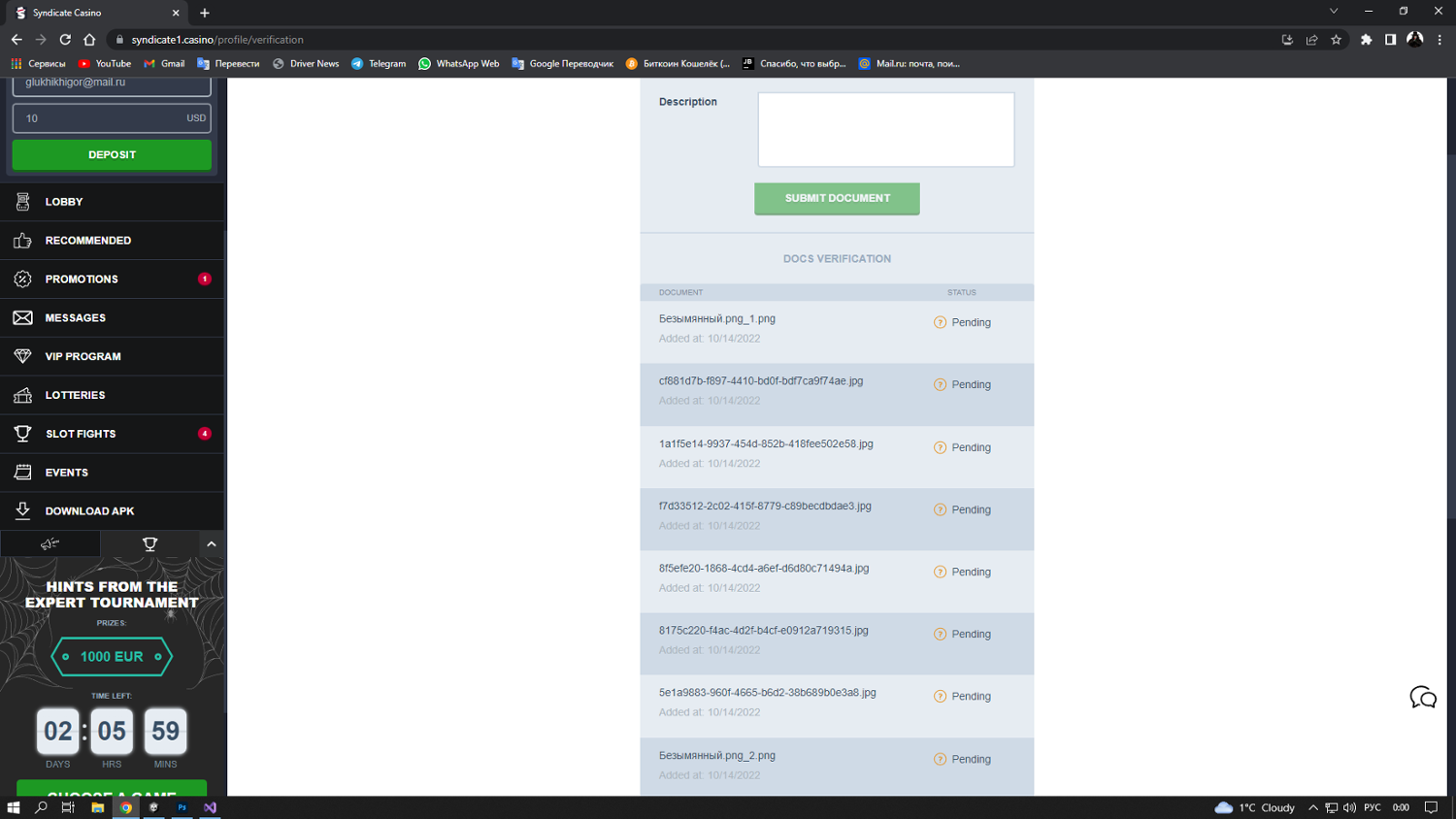Click Pending status icon for Безымянный.png_2.png
This screenshot has width=1456, height=819.
coord(940,760)
